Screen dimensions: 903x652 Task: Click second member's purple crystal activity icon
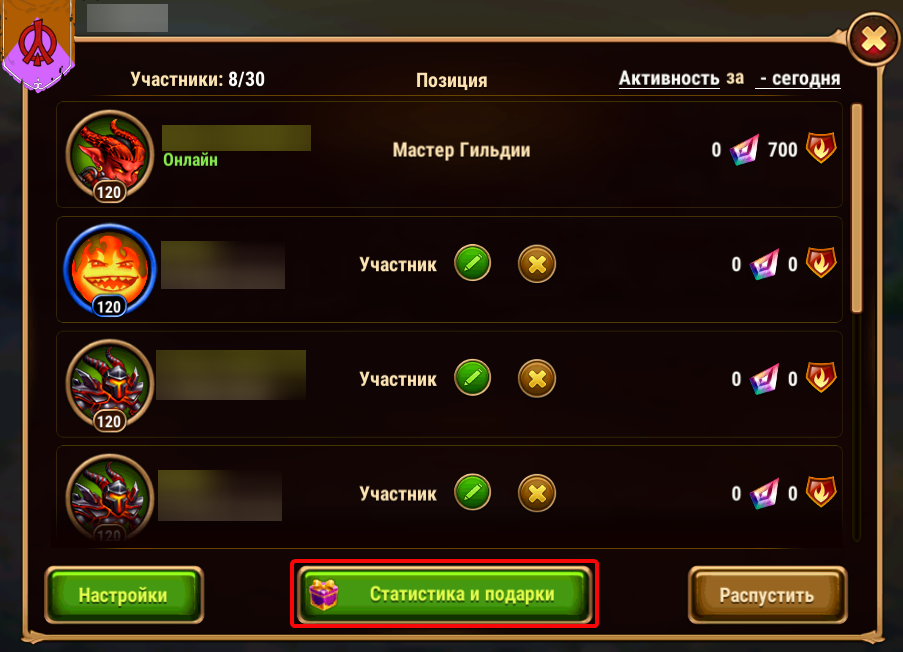(764, 264)
